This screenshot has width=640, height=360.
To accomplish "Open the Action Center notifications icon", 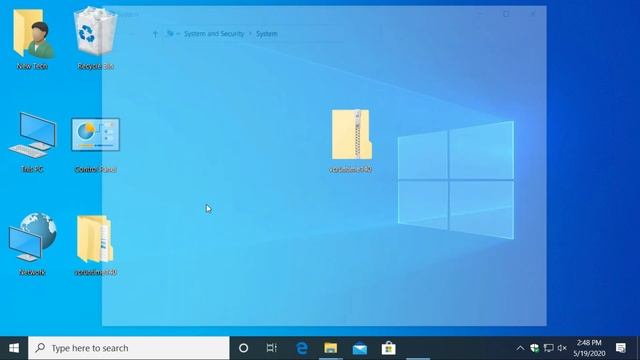I will click(x=621, y=348).
